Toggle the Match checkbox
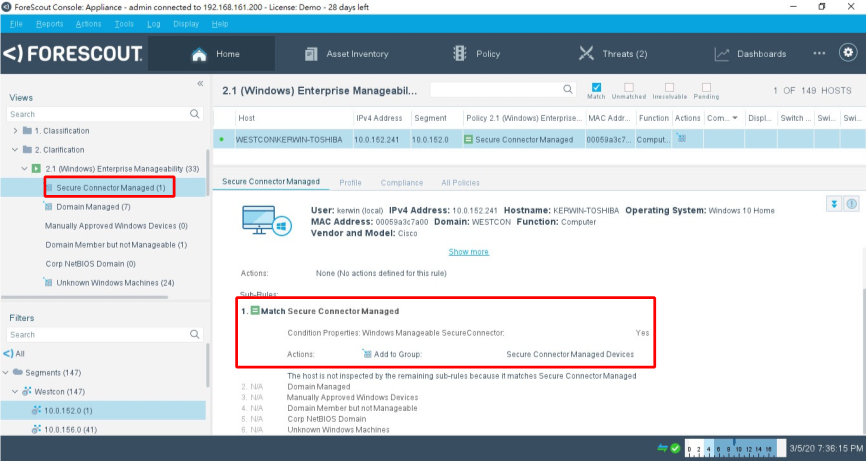866x461 pixels. 596,87
